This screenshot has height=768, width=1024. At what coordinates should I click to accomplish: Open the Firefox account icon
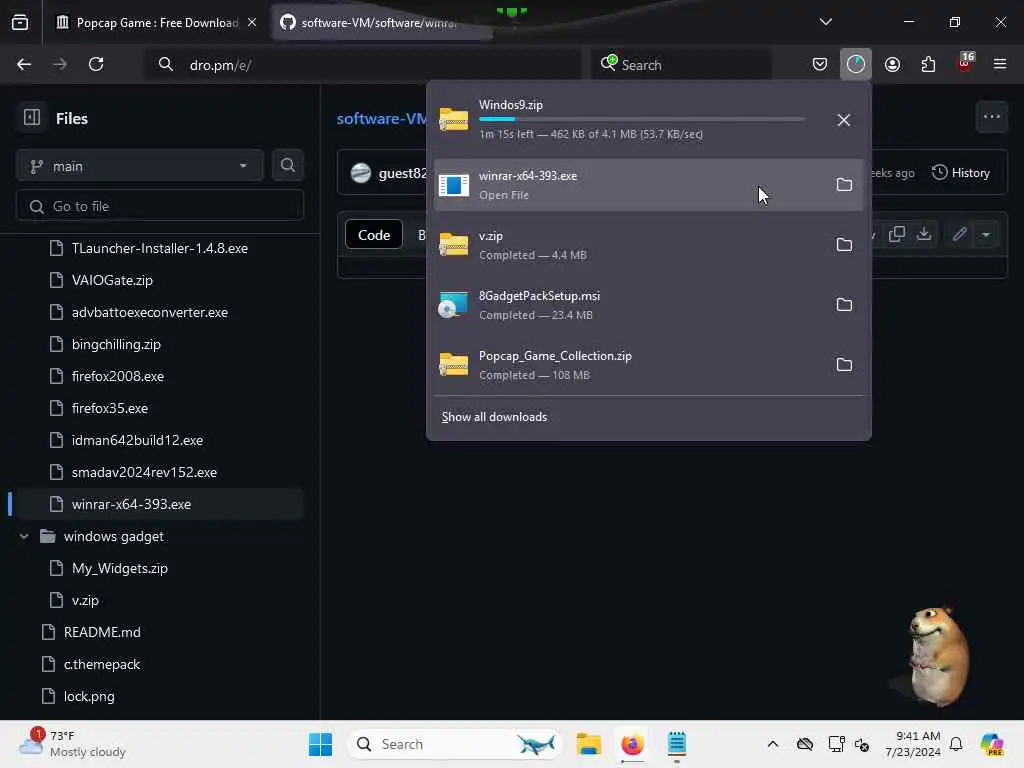[x=892, y=64]
